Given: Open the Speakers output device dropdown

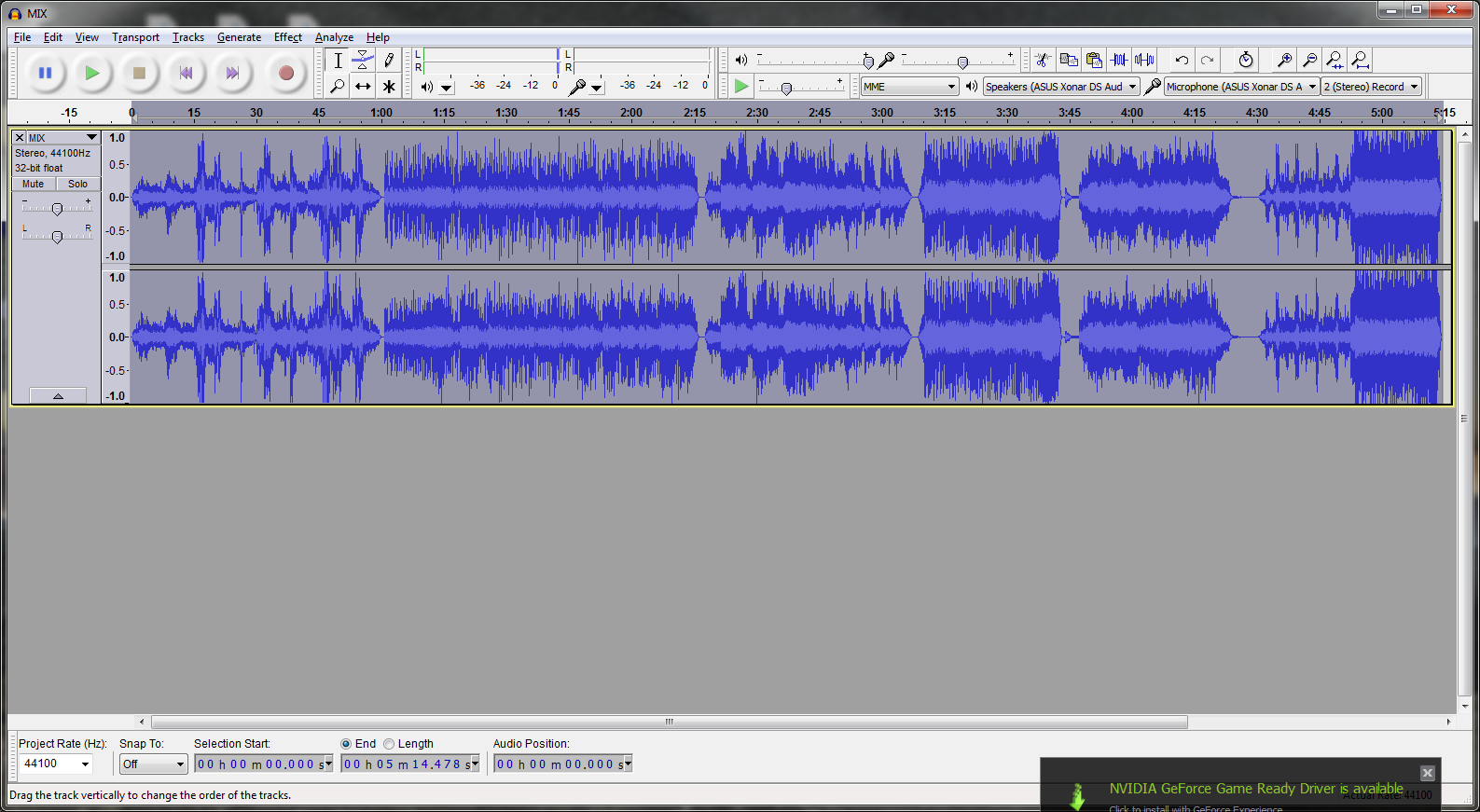Looking at the screenshot, I should click(x=1061, y=87).
